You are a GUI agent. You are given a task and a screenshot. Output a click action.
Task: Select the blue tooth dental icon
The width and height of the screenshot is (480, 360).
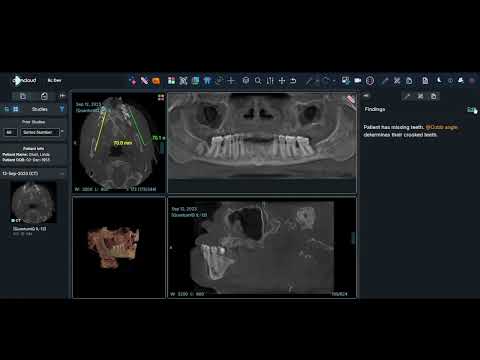click(x=207, y=80)
